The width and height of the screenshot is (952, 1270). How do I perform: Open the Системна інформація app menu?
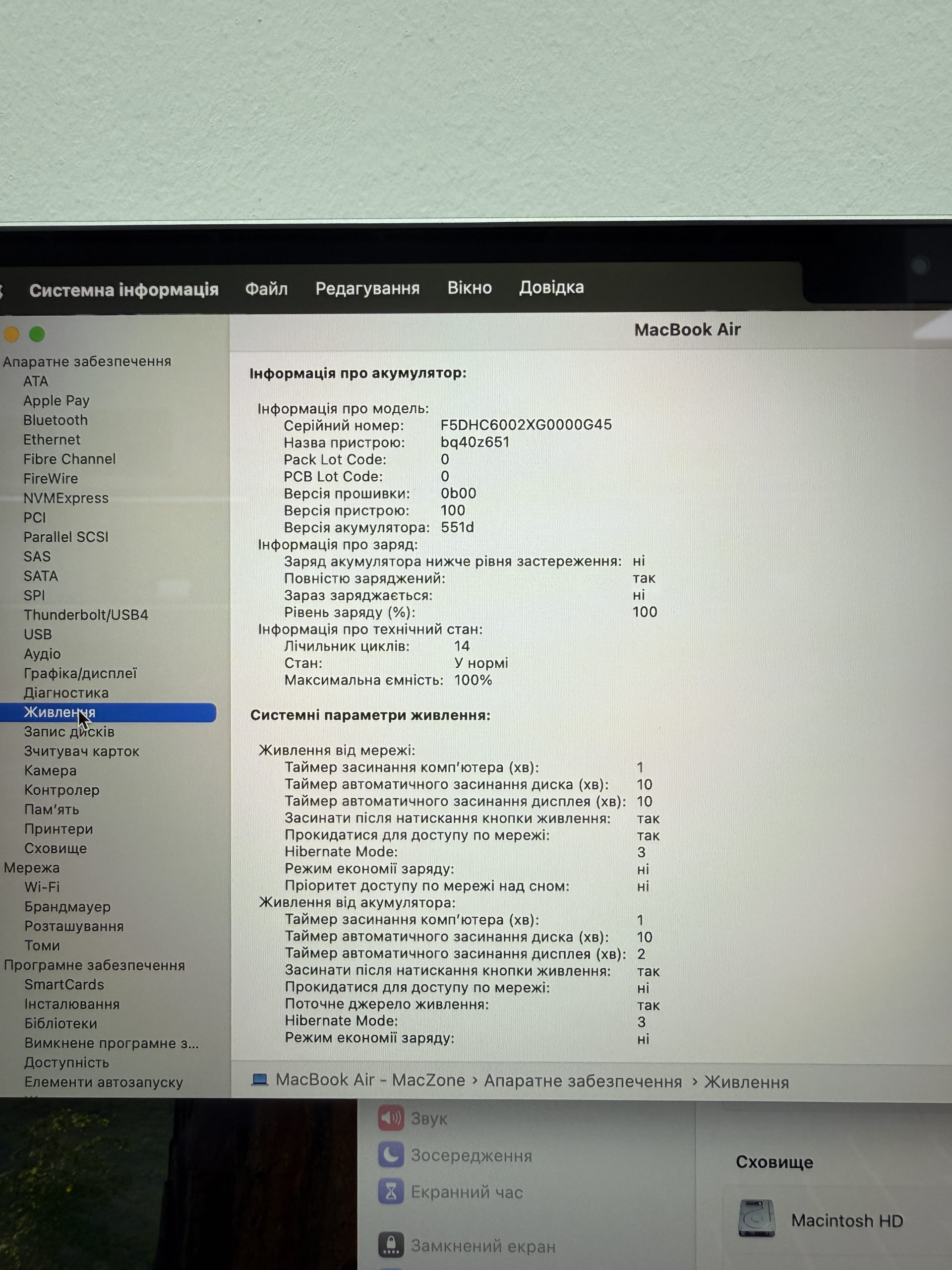pos(124,290)
